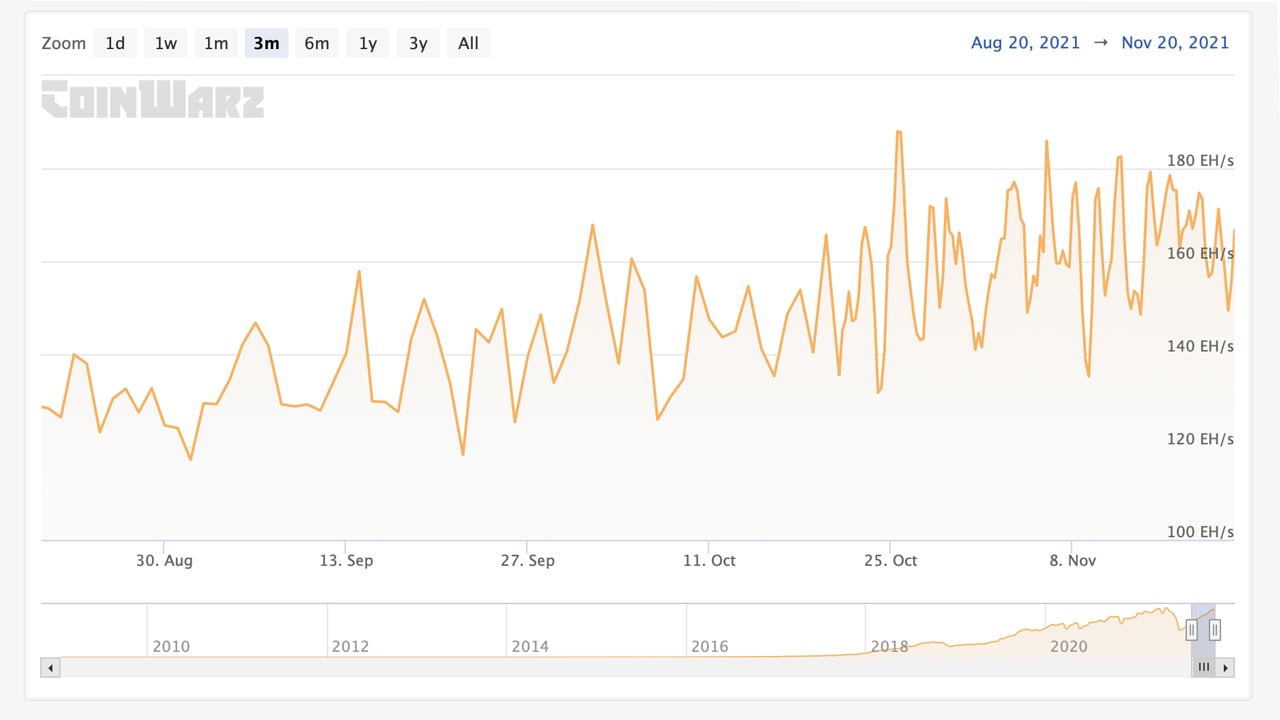The width and height of the screenshot is (1280, 720).
Task: Edit end date Nov 20, 2021
Action: (x=1175, y=43)
